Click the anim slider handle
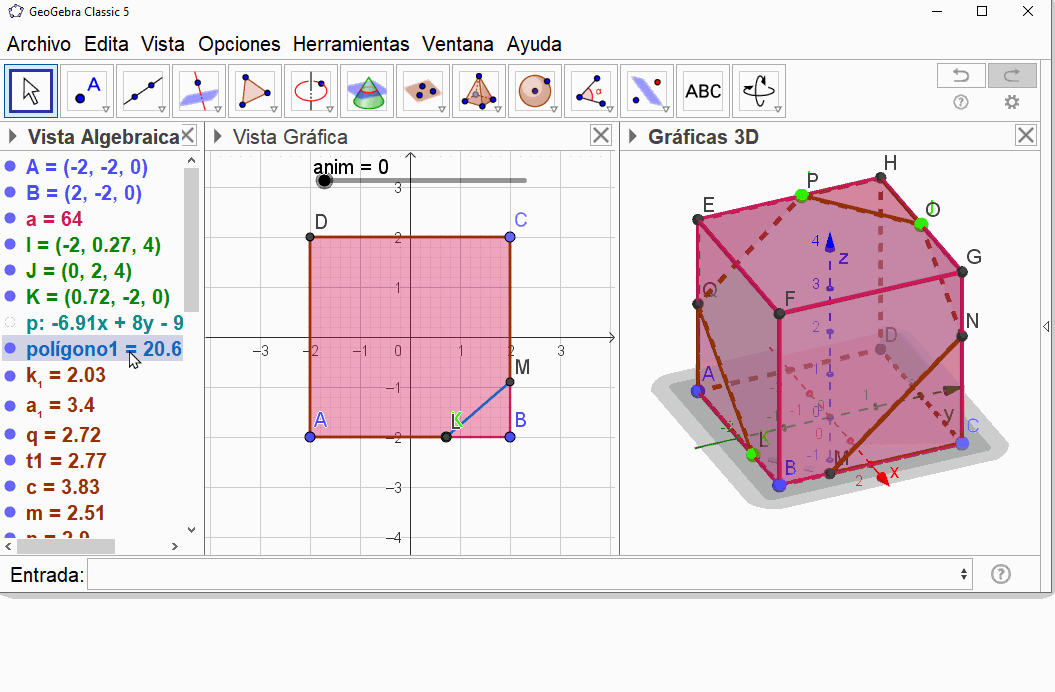The width and height of the screenshot is (1055, 692). [324, 181]
